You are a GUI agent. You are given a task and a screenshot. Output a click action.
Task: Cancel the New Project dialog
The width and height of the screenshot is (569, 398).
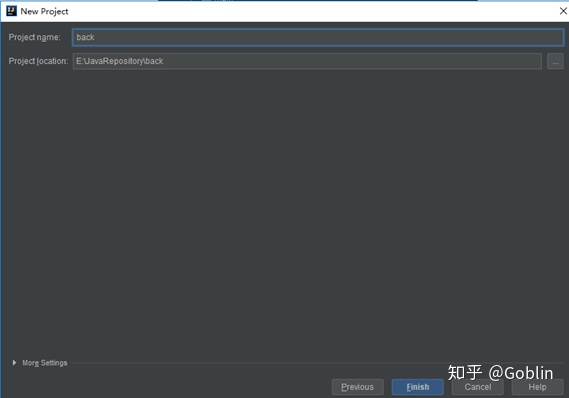[478, 387]
